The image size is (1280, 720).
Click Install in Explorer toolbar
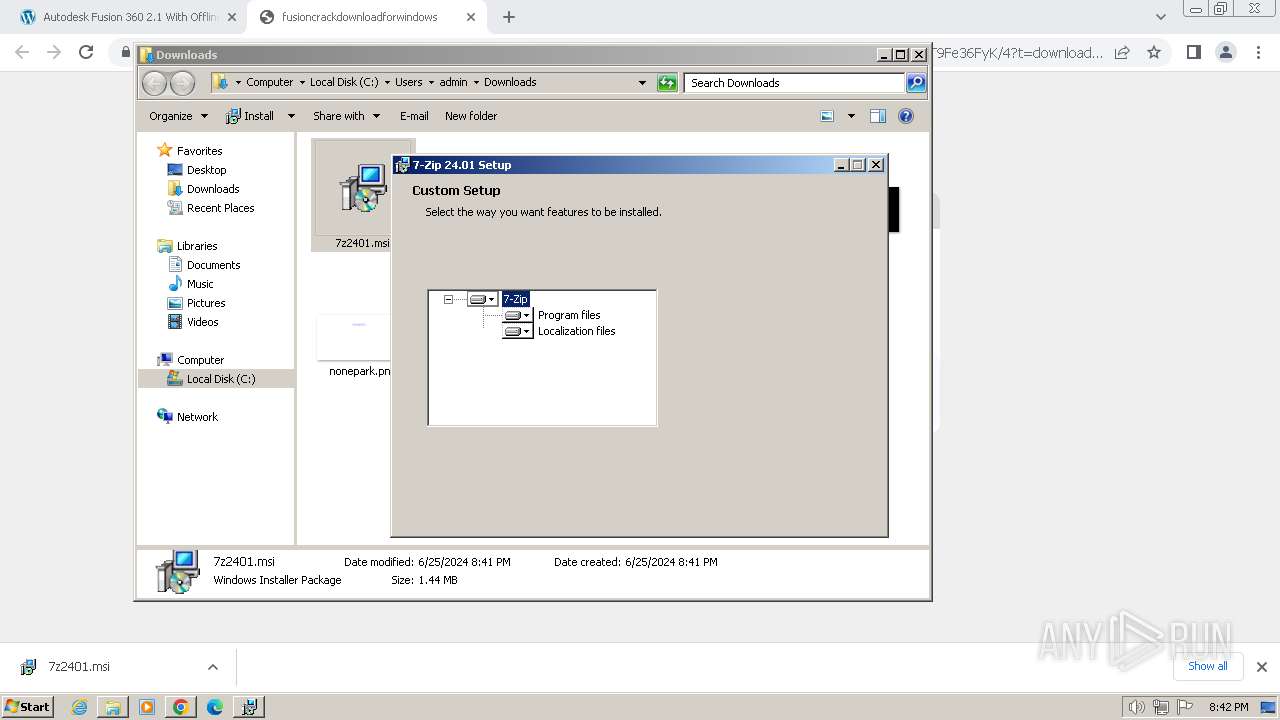point(250,116)
